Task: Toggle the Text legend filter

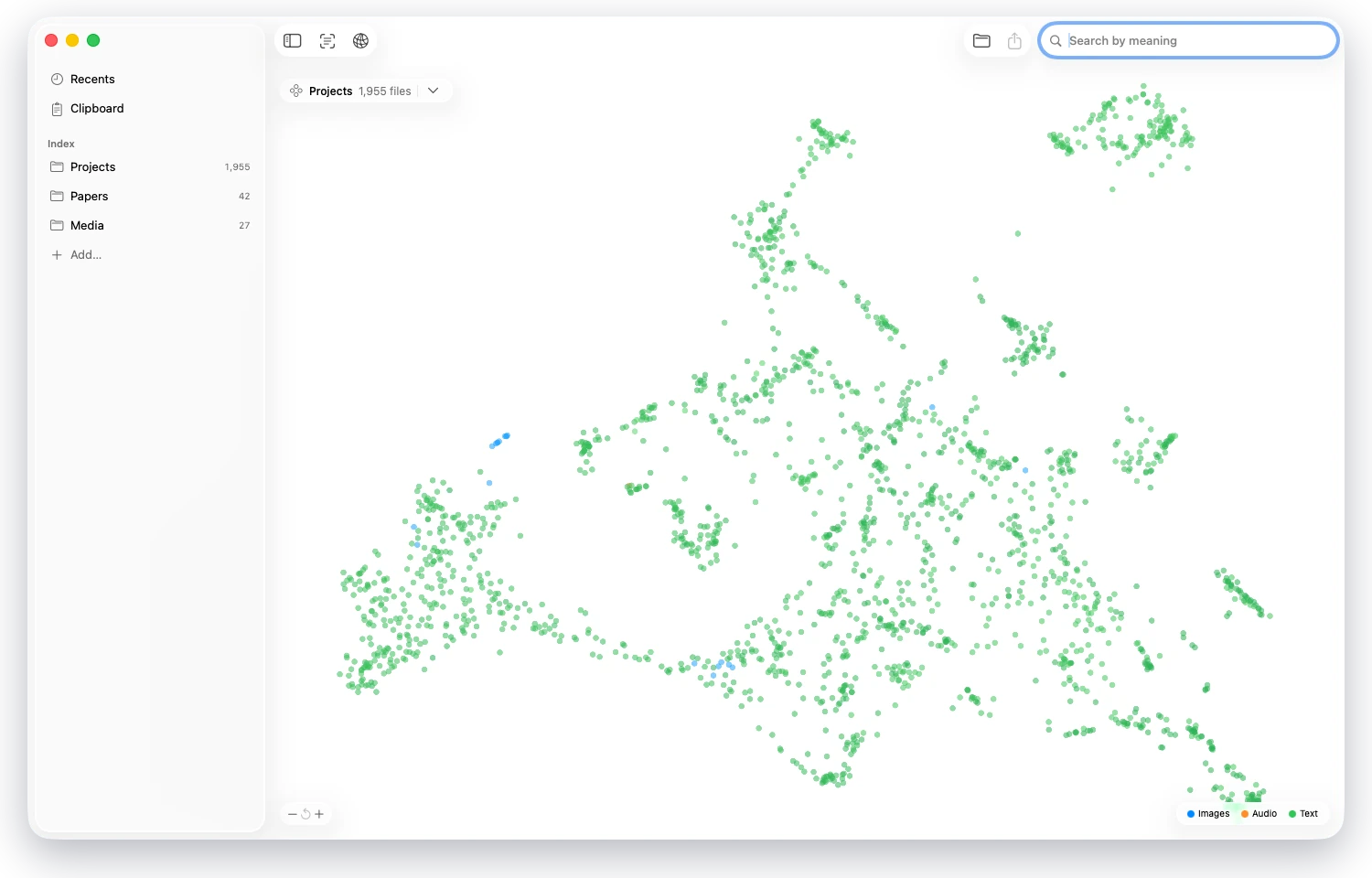Action: tap(1303, 814)
